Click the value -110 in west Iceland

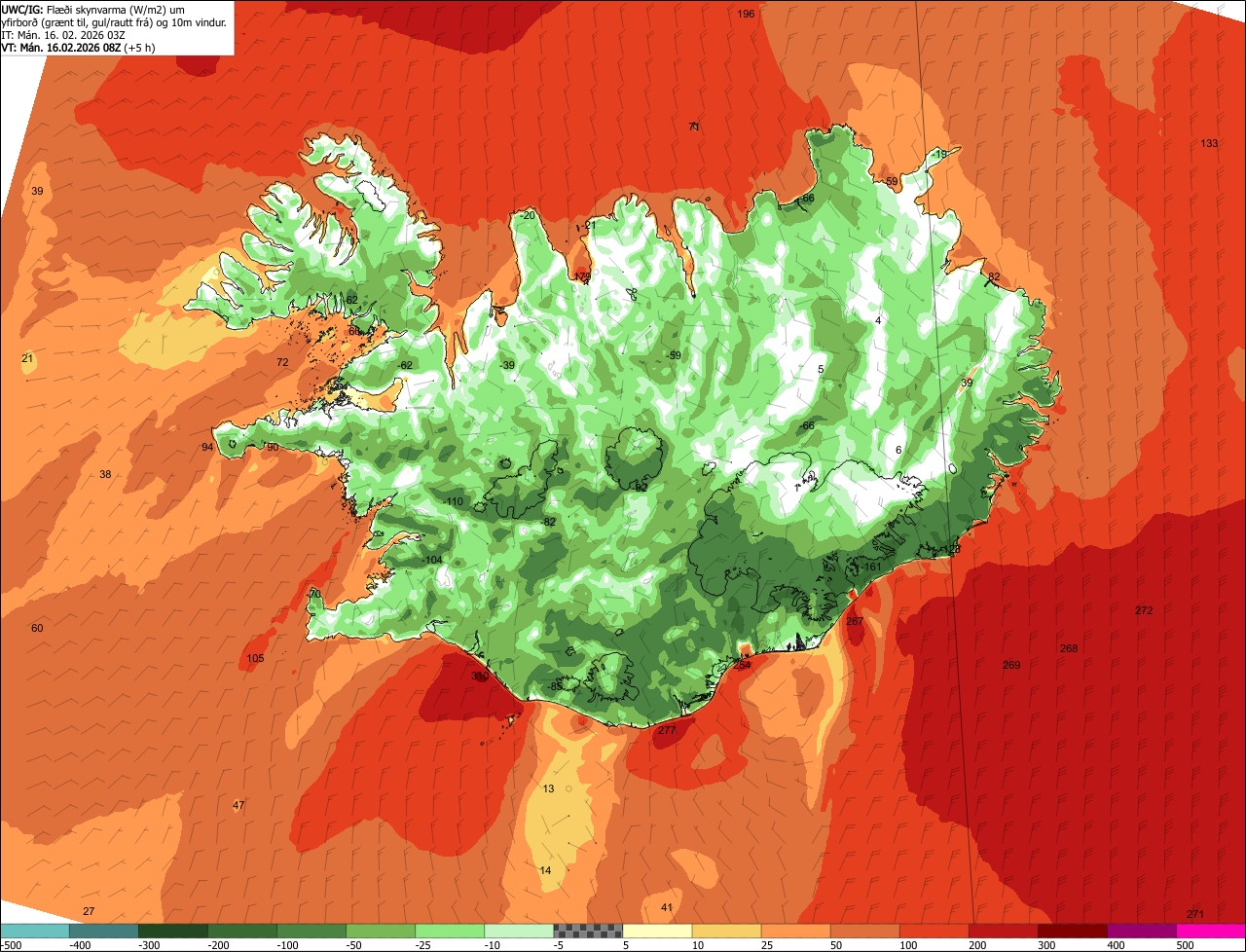[453, 501]
